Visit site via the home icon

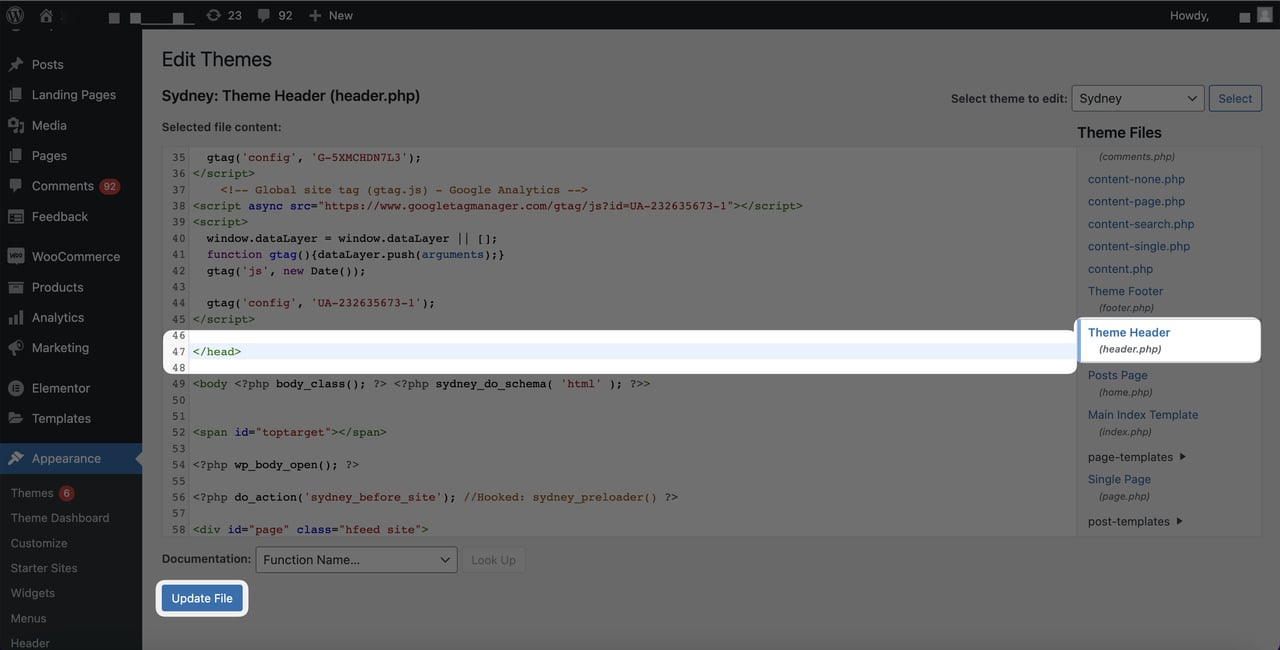[x=46, y=15]
